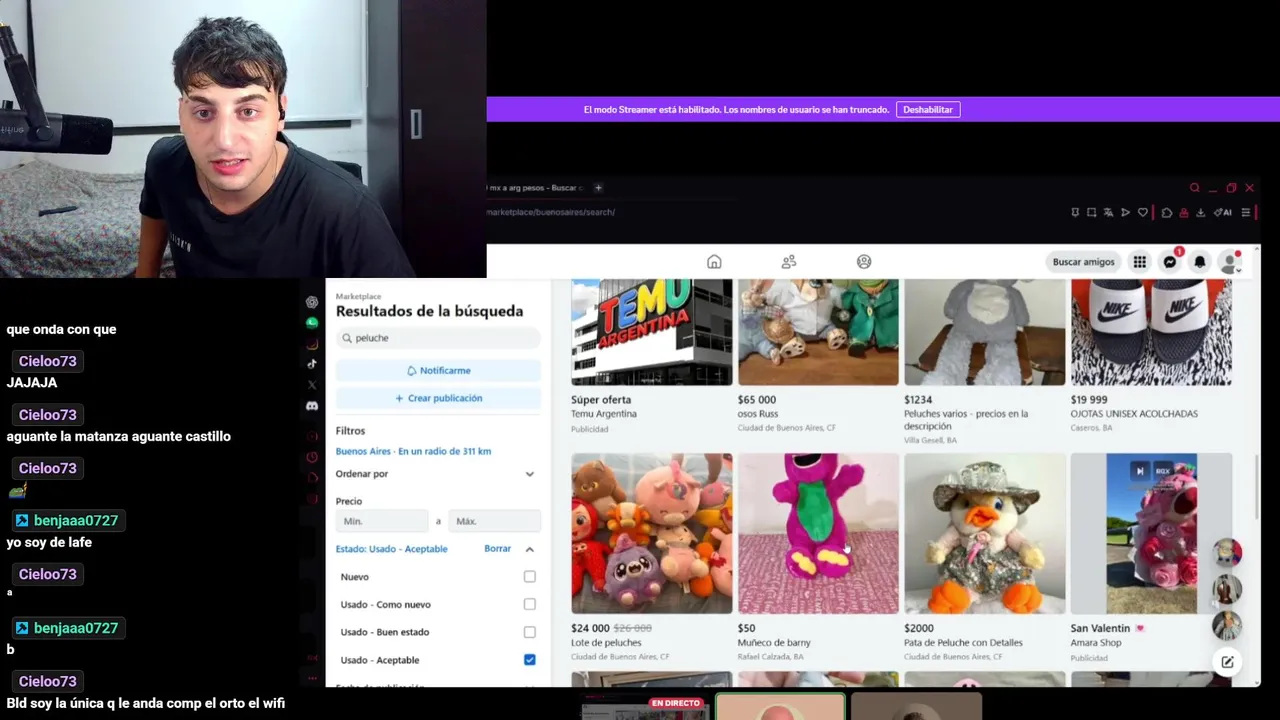Click the Máx. price input

[495, 521]
